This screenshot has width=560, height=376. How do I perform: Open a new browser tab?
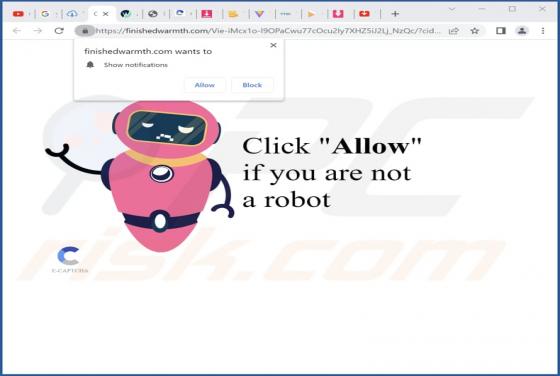[395, 14]
